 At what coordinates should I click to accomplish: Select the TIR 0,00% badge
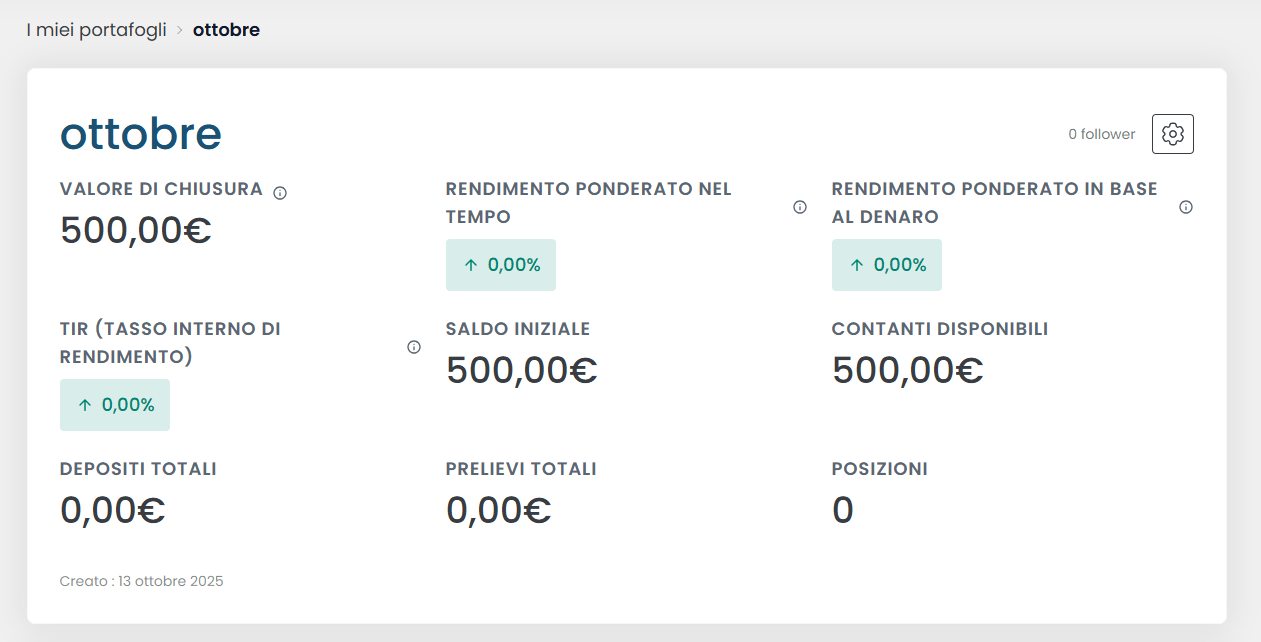pyautogui.click(x=115, y=405)
